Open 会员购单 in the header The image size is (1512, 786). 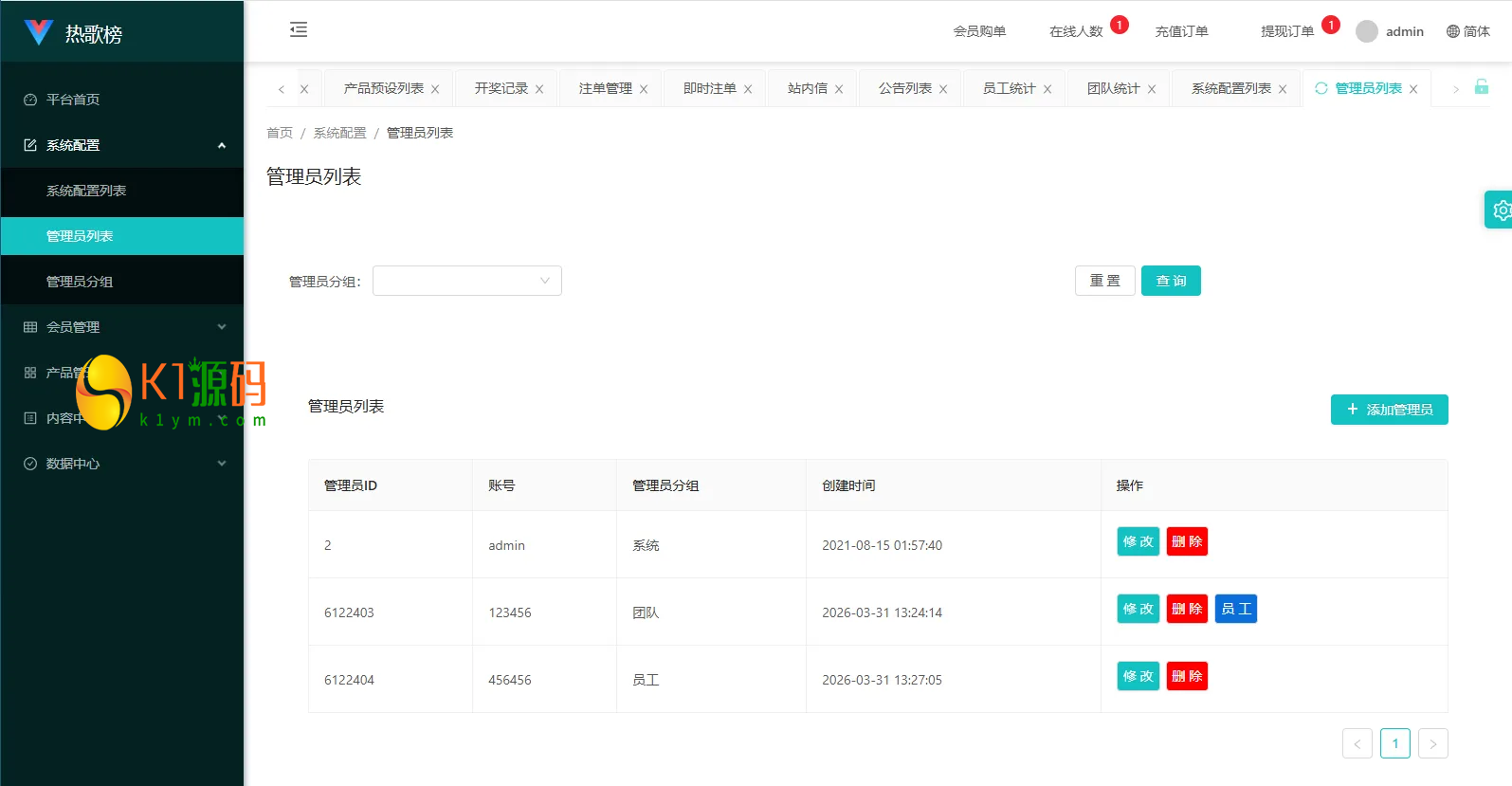(979, 31)
